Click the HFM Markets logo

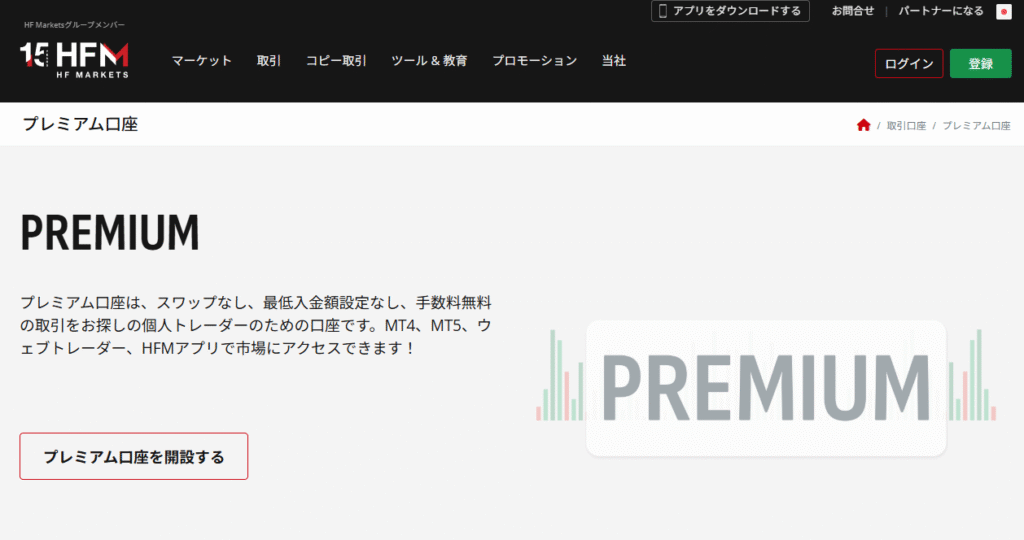74,60
